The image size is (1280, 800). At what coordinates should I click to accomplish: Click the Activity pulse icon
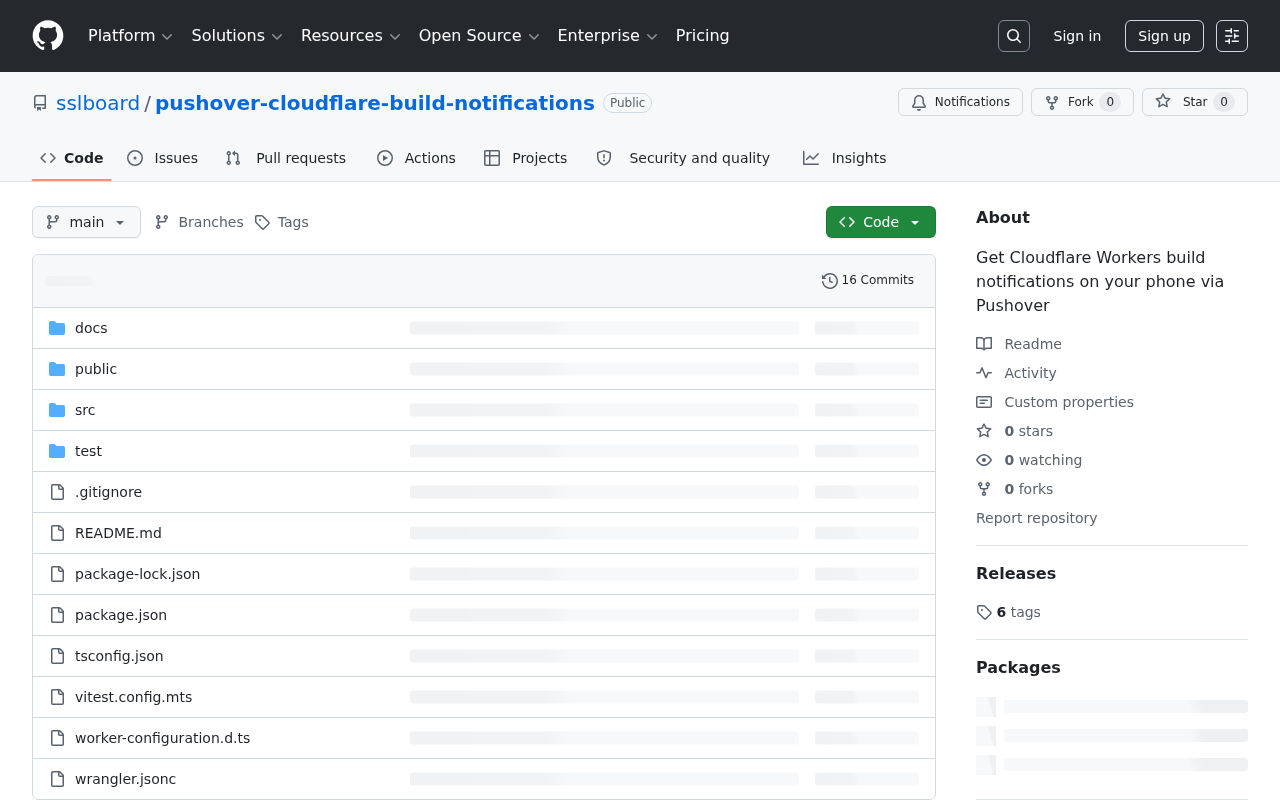[x=984, y=373]
